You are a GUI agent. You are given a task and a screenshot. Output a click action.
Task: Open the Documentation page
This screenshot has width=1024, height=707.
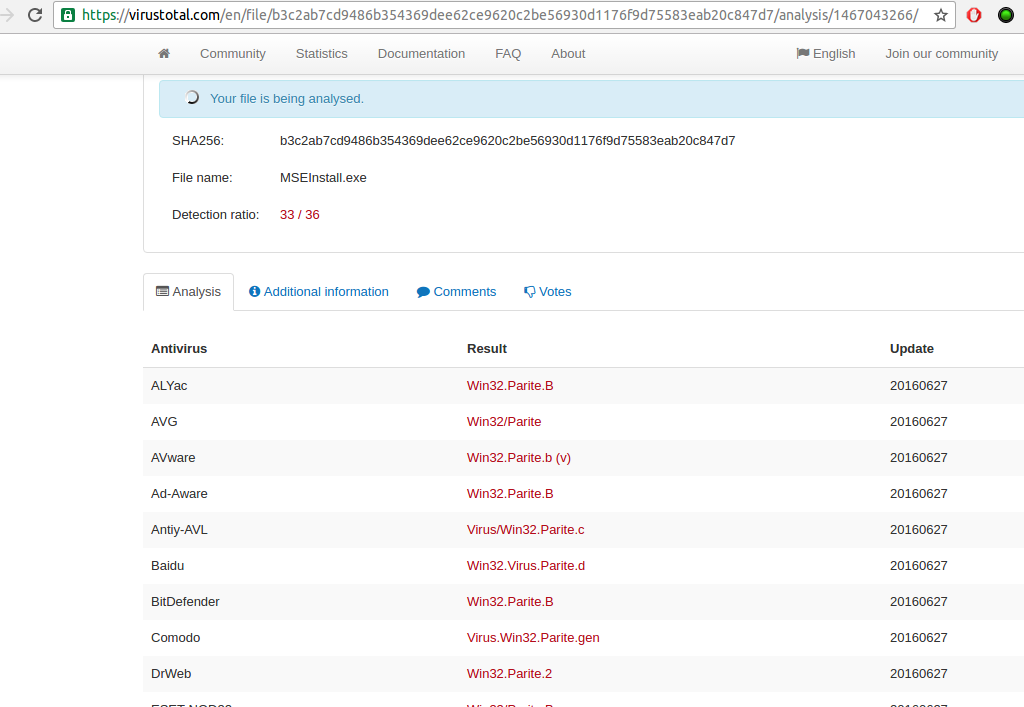[x=421, y=54]
